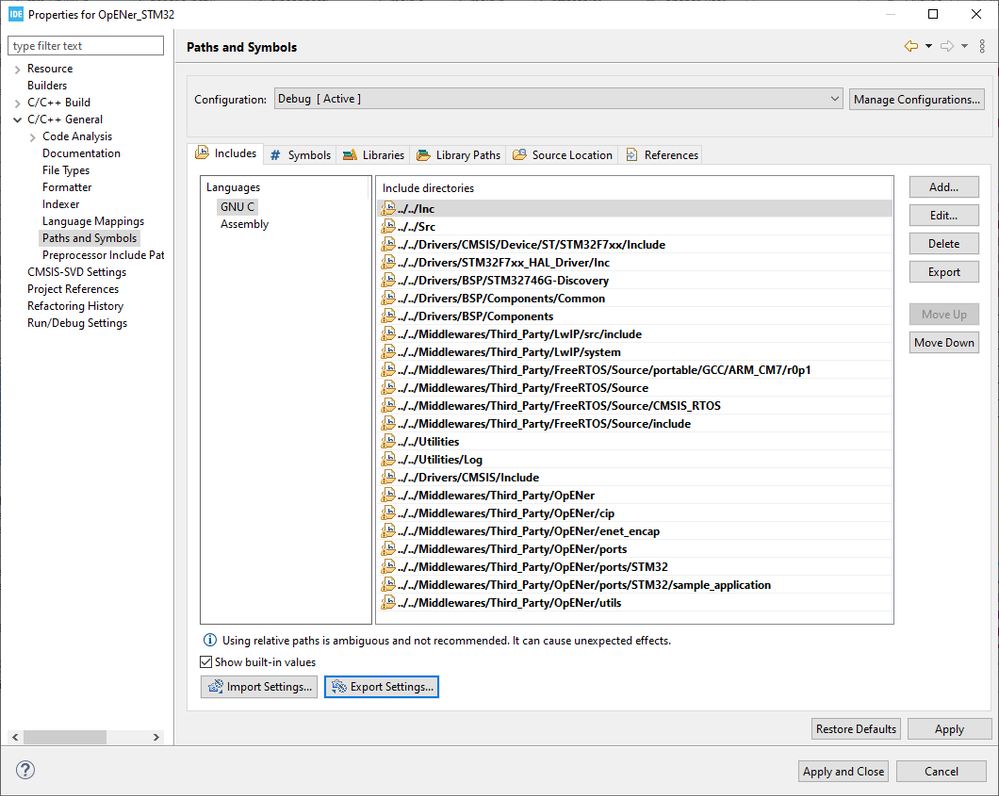This screenshot has width=999, height=796.
Task: Click folder icon beside LwIP/system include path
Action: [388, 352]
